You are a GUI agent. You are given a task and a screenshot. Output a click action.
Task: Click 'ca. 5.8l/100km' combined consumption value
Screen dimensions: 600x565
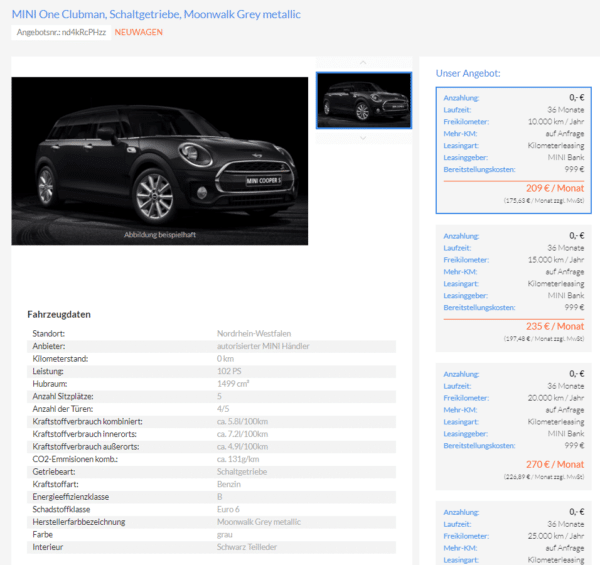pyautogui.click(x=243, y=422)
